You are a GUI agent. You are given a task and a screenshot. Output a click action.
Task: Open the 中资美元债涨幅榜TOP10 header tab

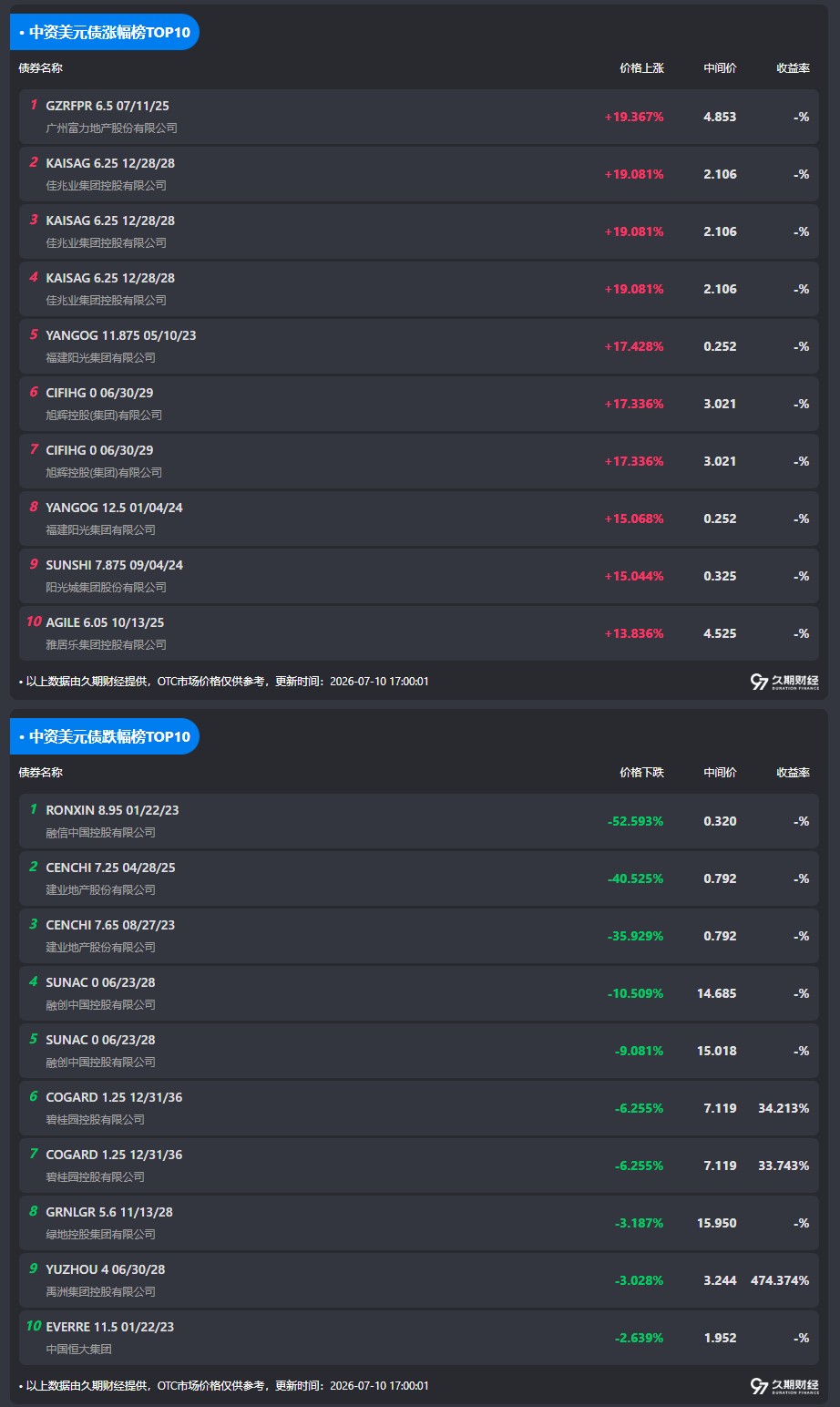[105, 32]
